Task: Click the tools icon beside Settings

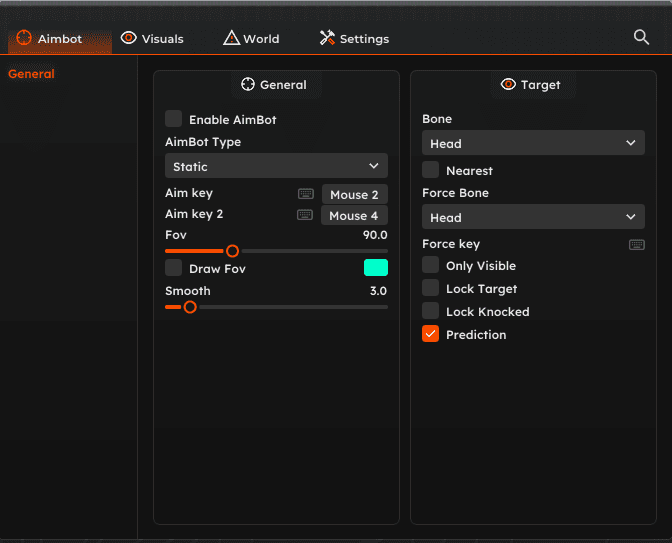Action: (327, 38)
